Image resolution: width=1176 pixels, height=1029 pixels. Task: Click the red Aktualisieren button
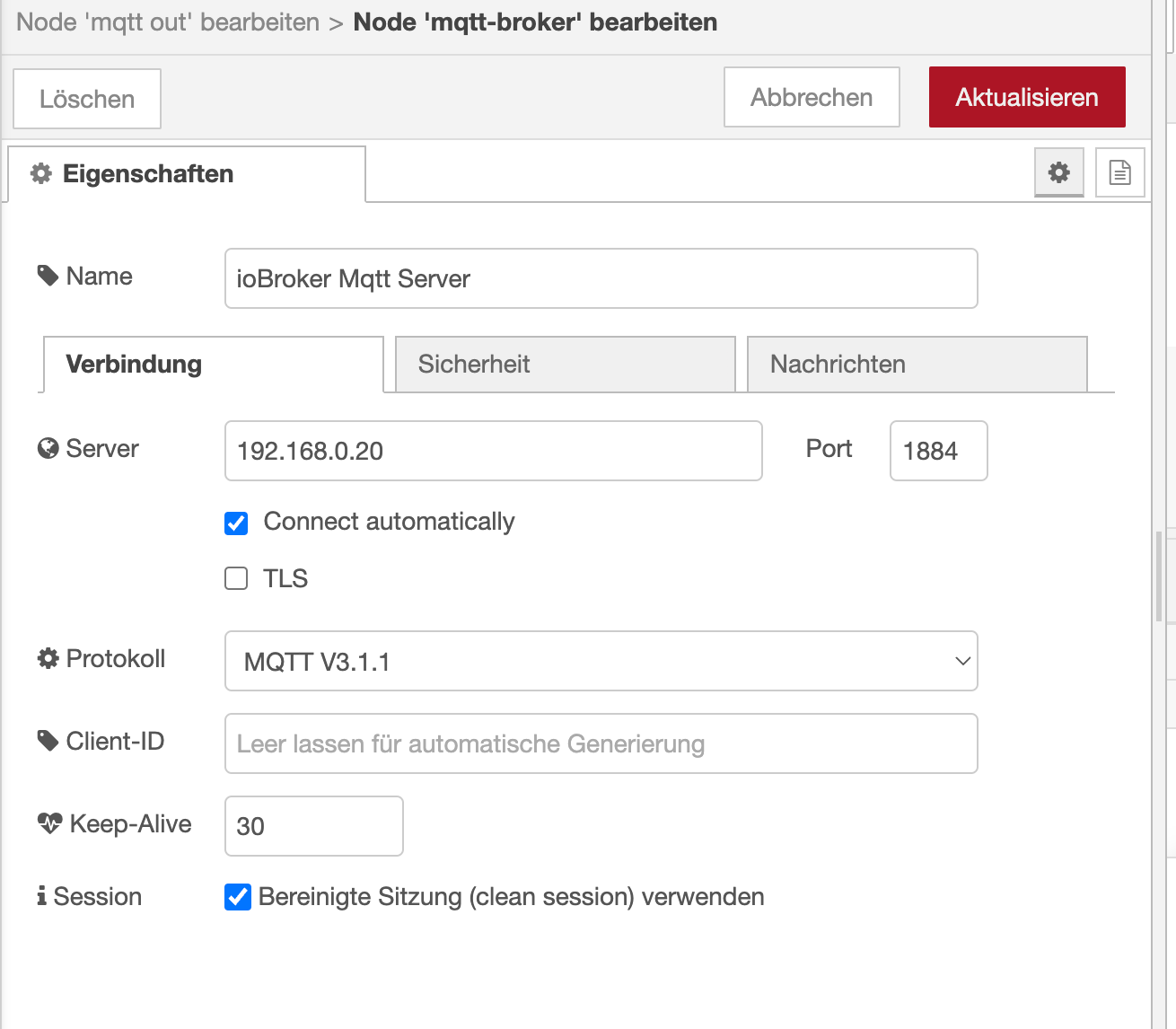click(x=1027, y=97)
